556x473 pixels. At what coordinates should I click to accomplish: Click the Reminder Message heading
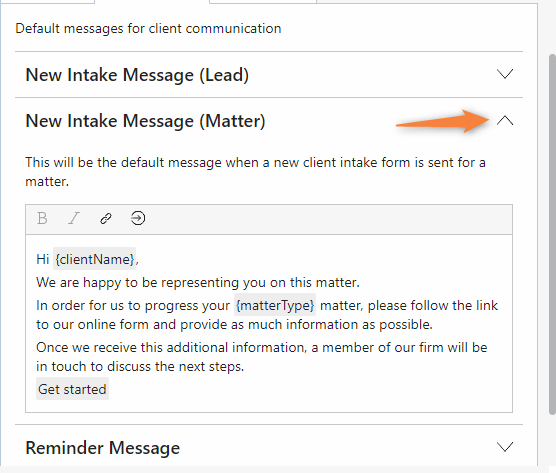pyautogui.click(x=102, y=447)
